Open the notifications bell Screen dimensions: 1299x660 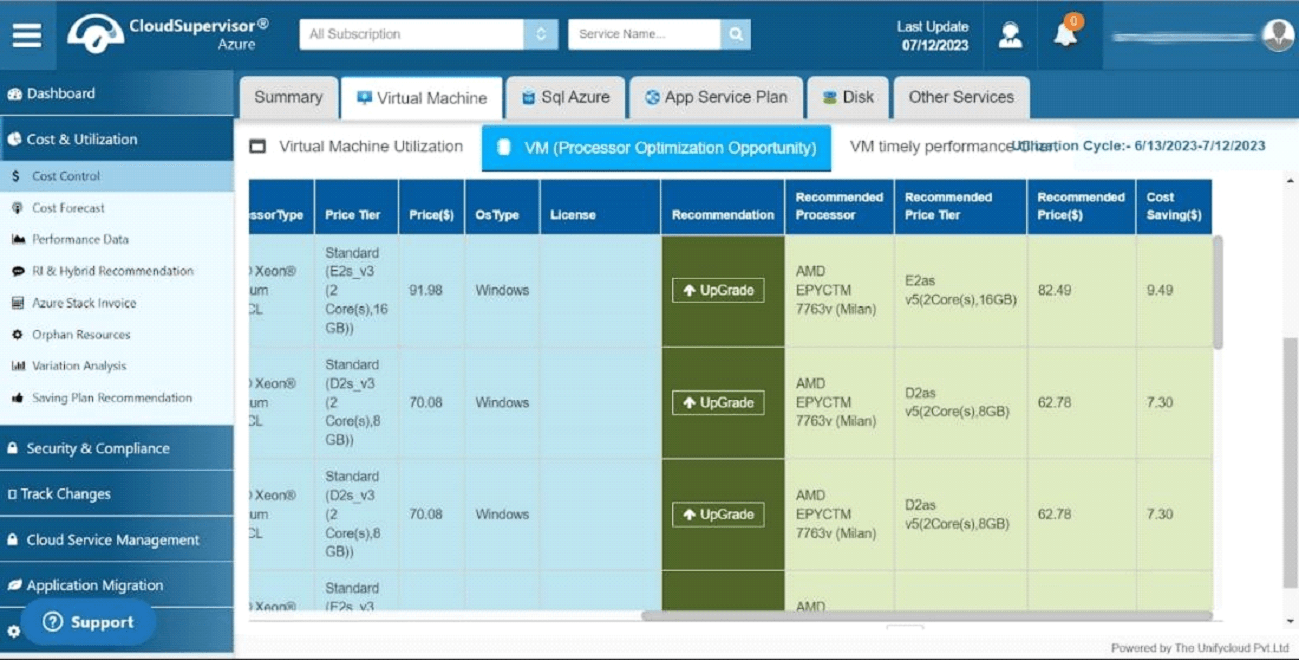[x=1066, y=34]
